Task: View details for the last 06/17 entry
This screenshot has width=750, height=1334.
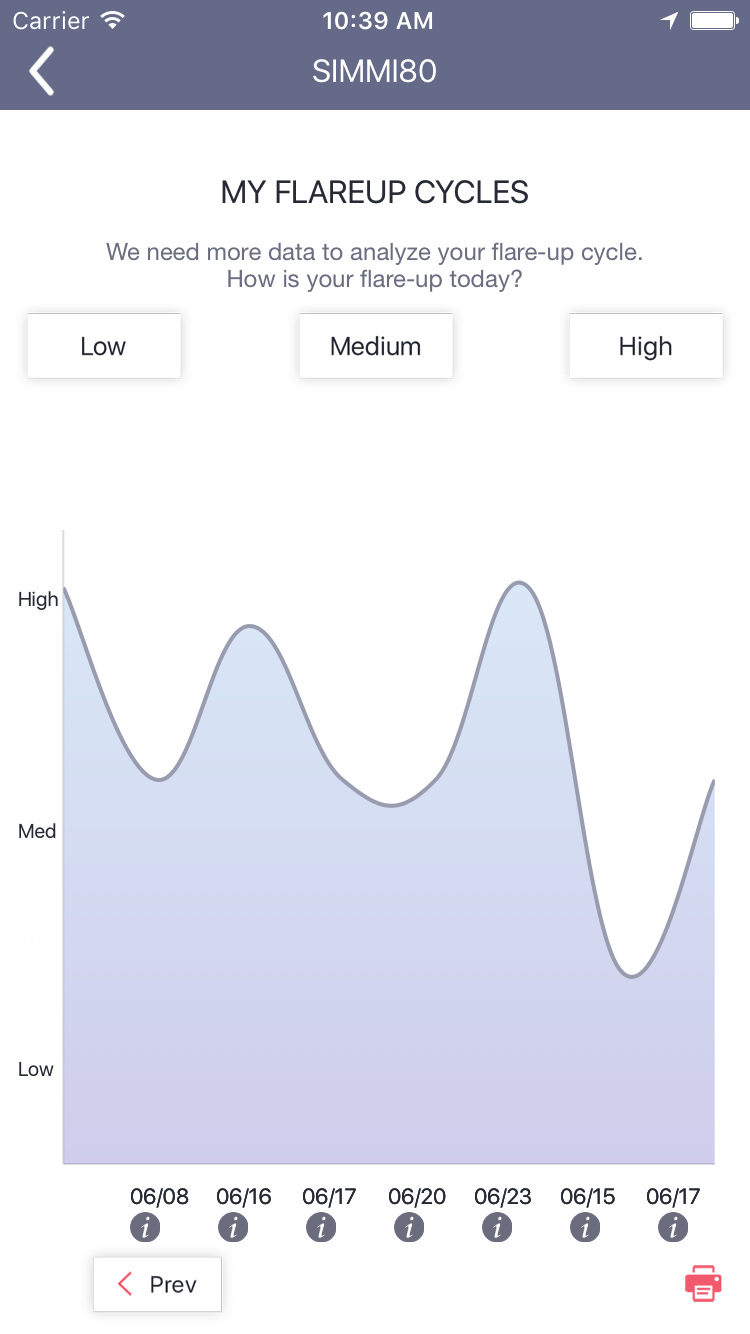Action: point(673,1227)
